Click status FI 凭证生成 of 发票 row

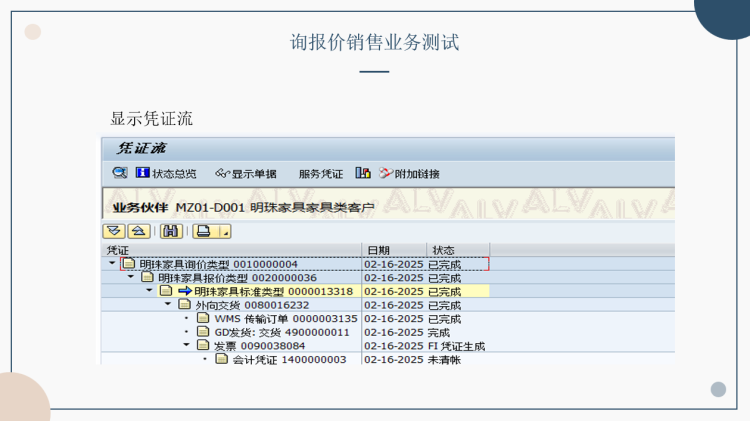point(456,346)
